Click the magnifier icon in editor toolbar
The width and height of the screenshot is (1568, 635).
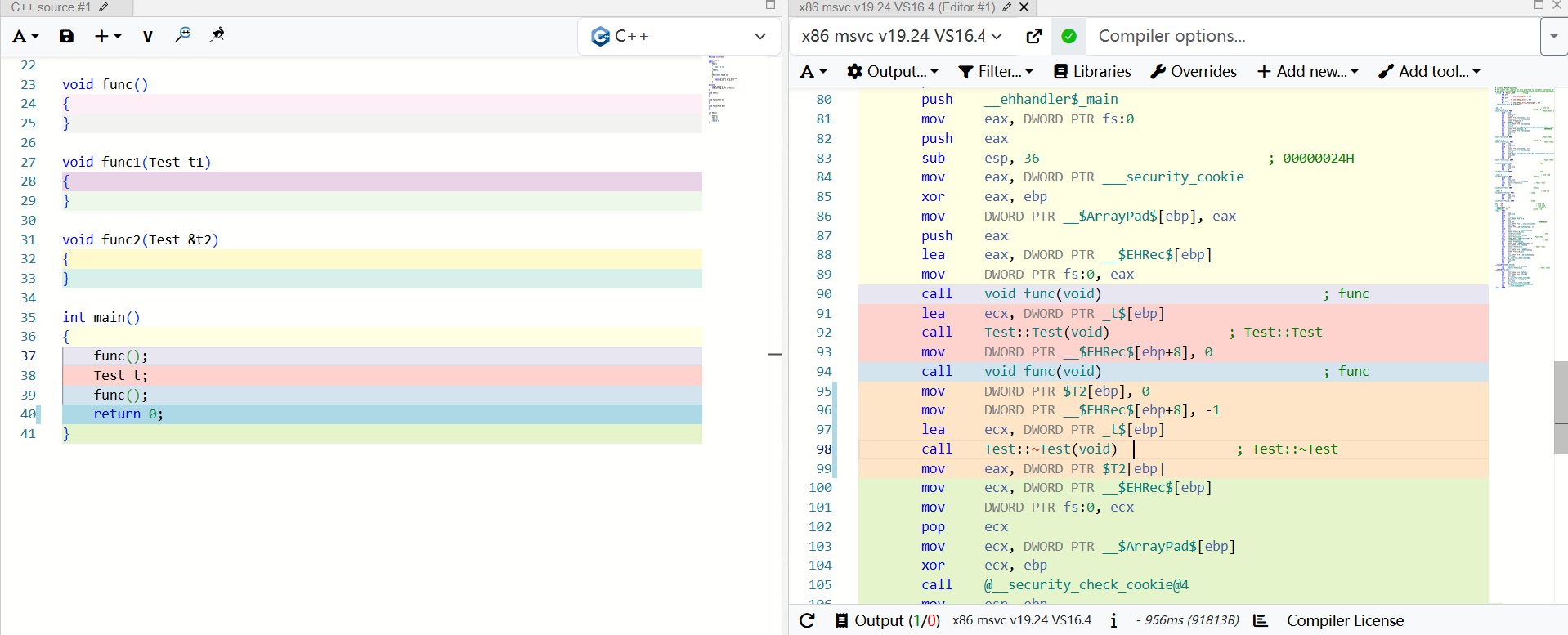point(183,35)
